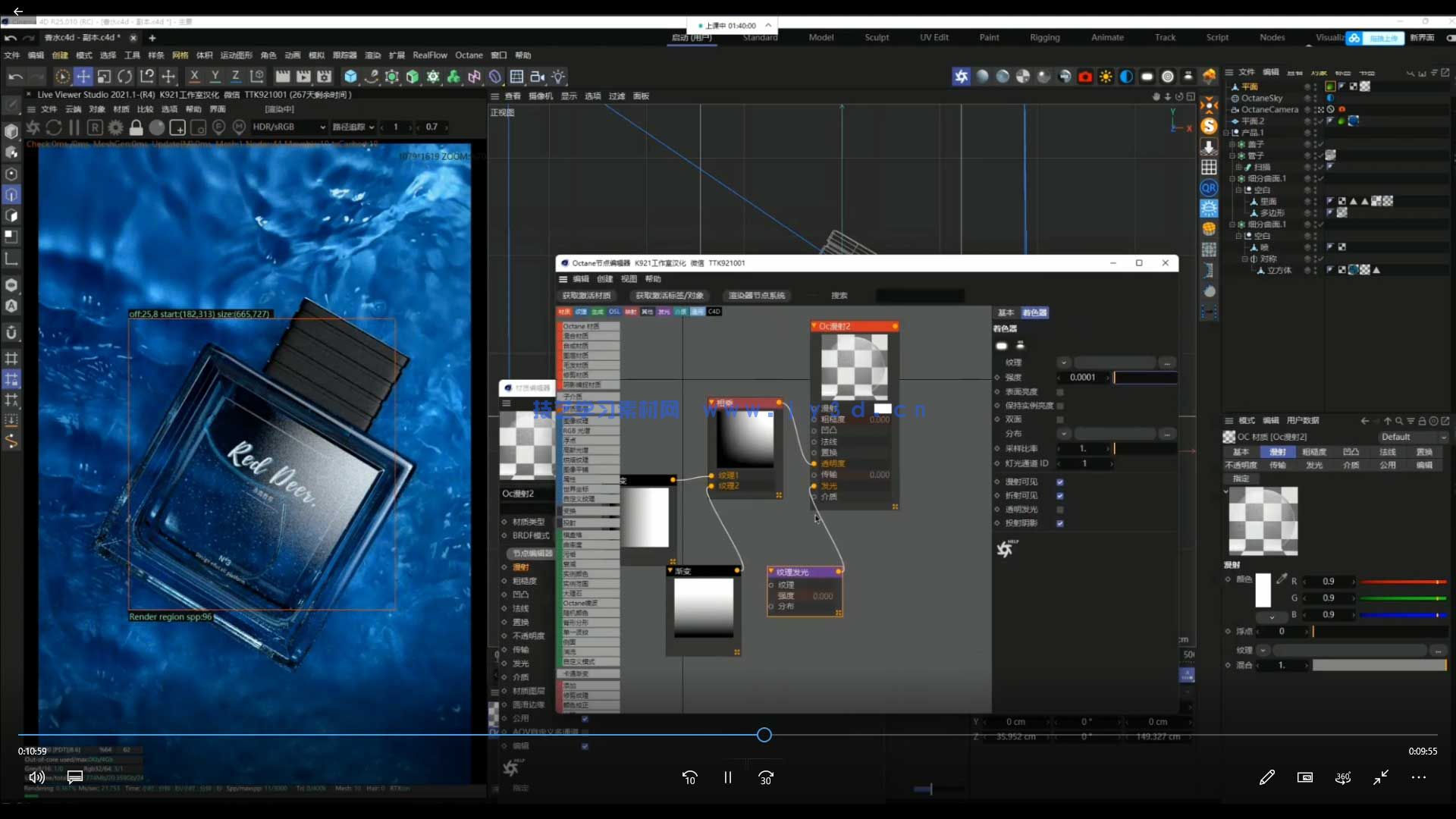Enable 透明发光 checkbox
Image resolution: width=1456 pixels, height=819 pixels.
click(x=1060, y=510)
